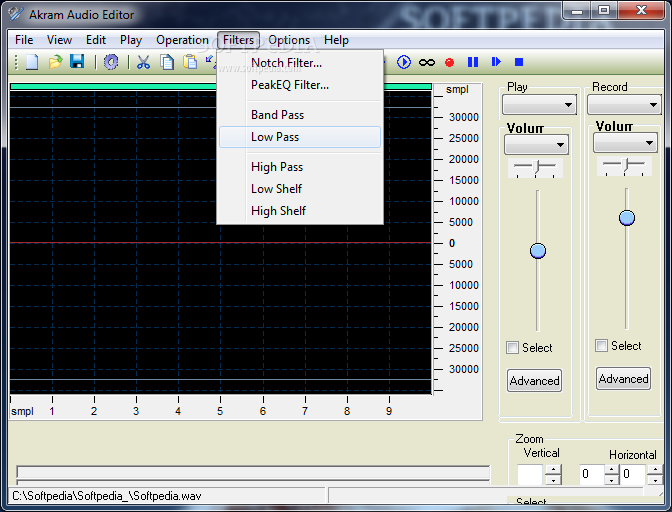Click the Akram Audio Editor title bar icon

coord(16,13)
